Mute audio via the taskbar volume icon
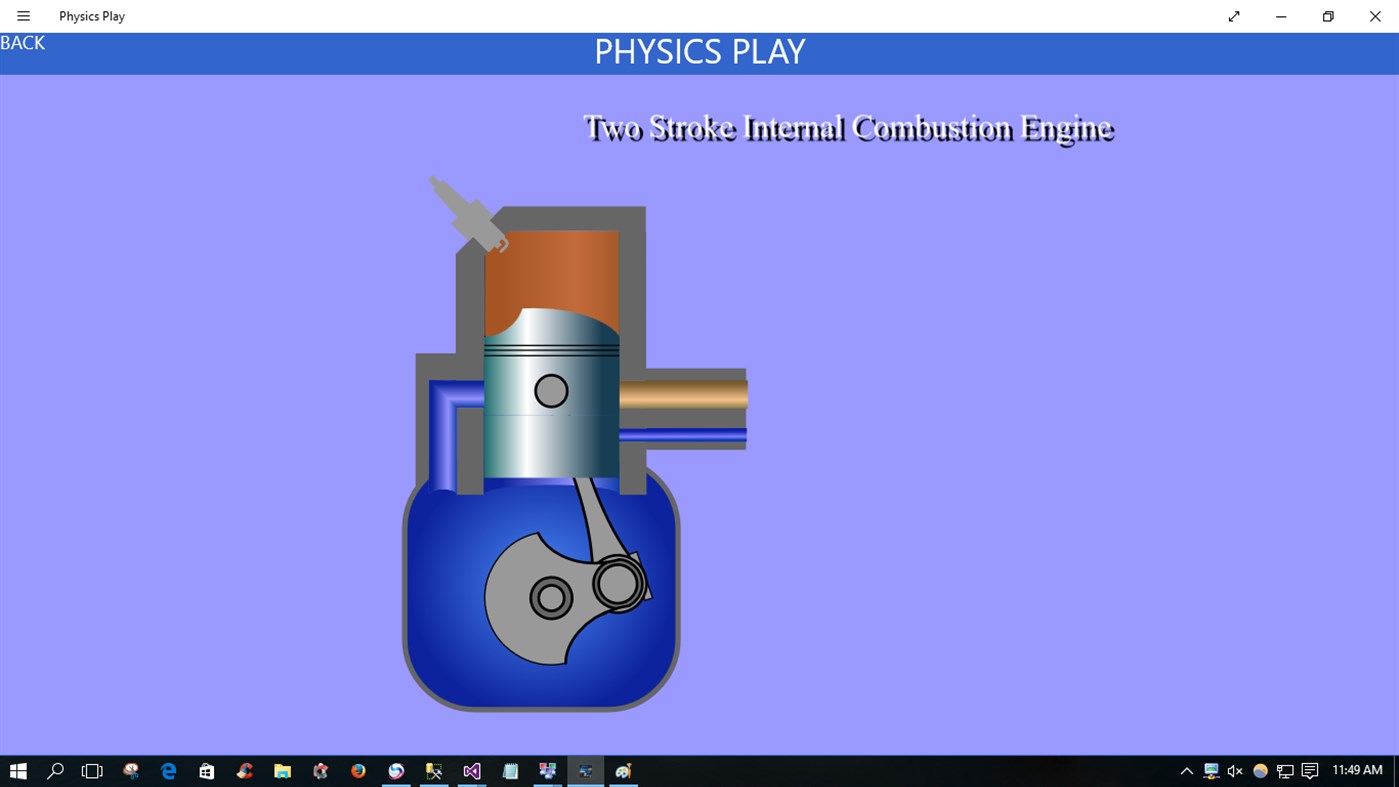Image resolution: width=1399 pixels, height=787 pixels. point(1235,771)
